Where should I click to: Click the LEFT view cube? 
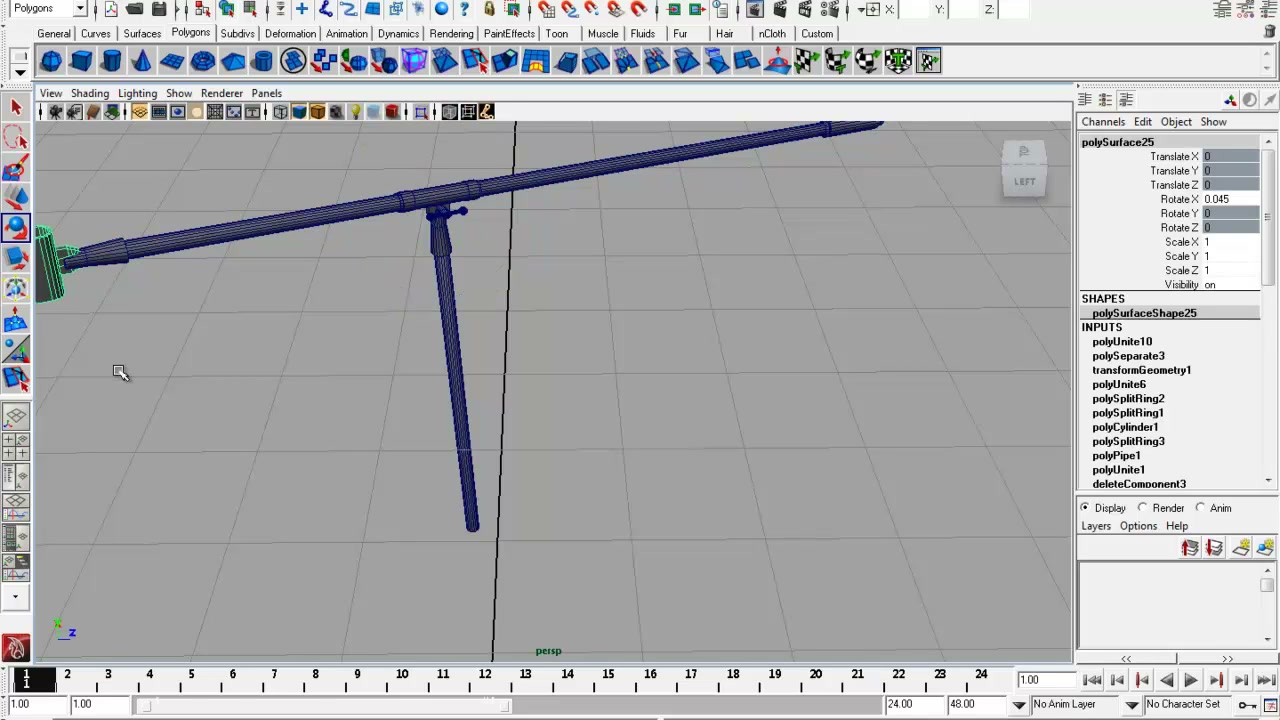click(x=1024, y=170)
